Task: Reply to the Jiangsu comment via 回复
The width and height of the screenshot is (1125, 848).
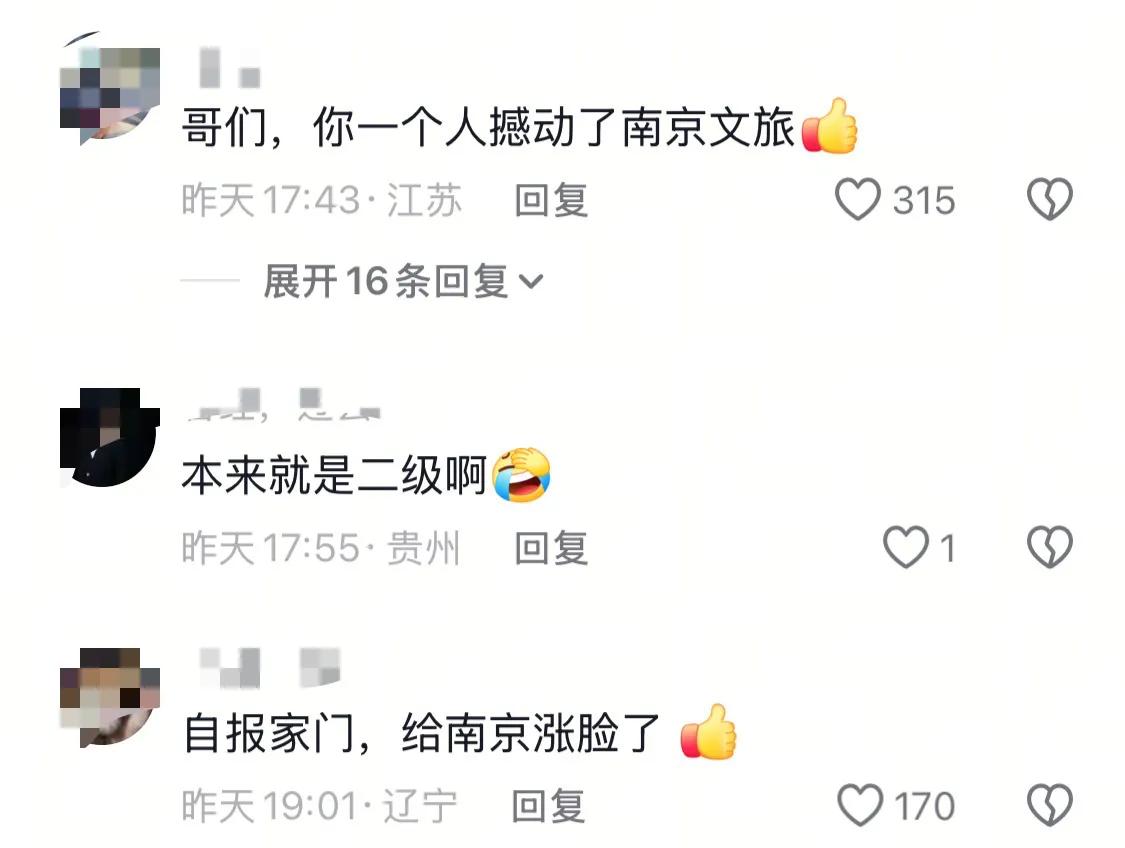Action: click(551, 200)
